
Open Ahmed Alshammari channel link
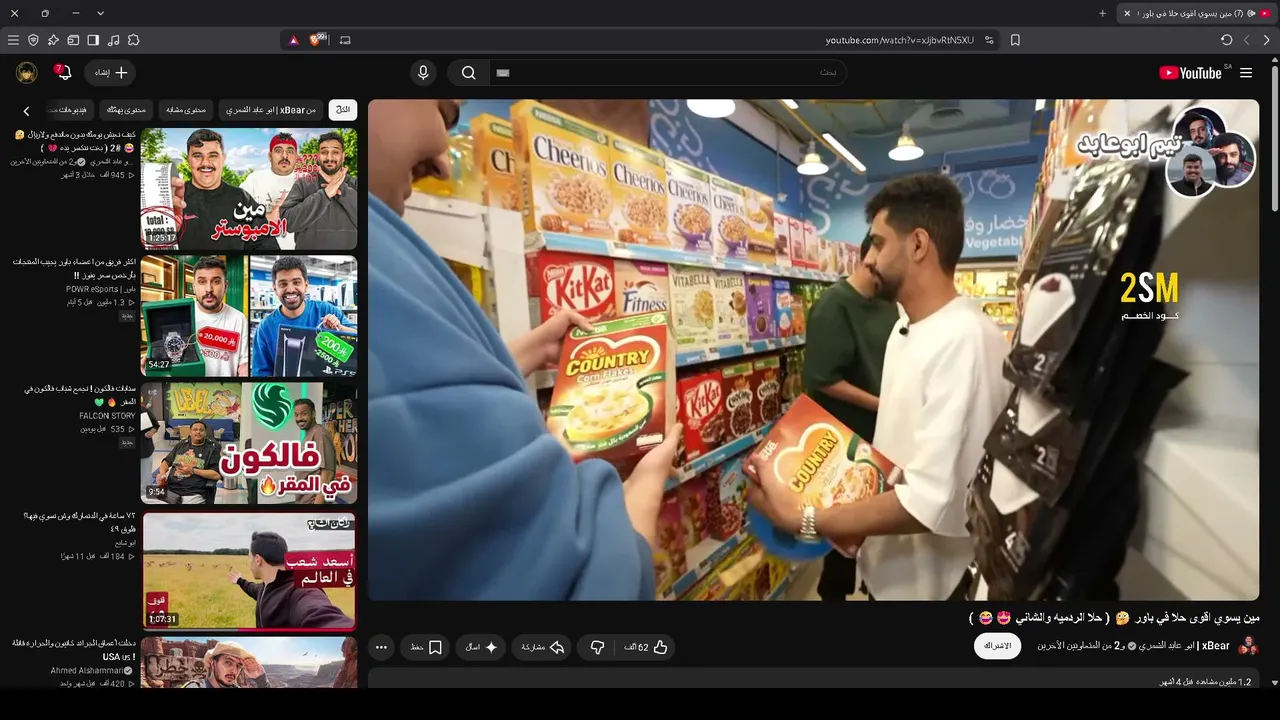92,671
